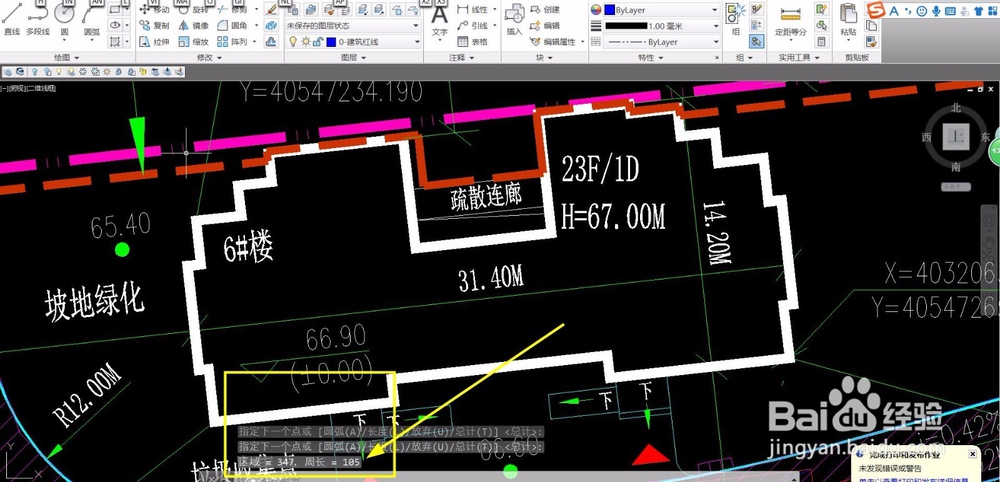The image size is (1000, 482).
Task: Insert a 表格 table
Action: pos(472,41)
